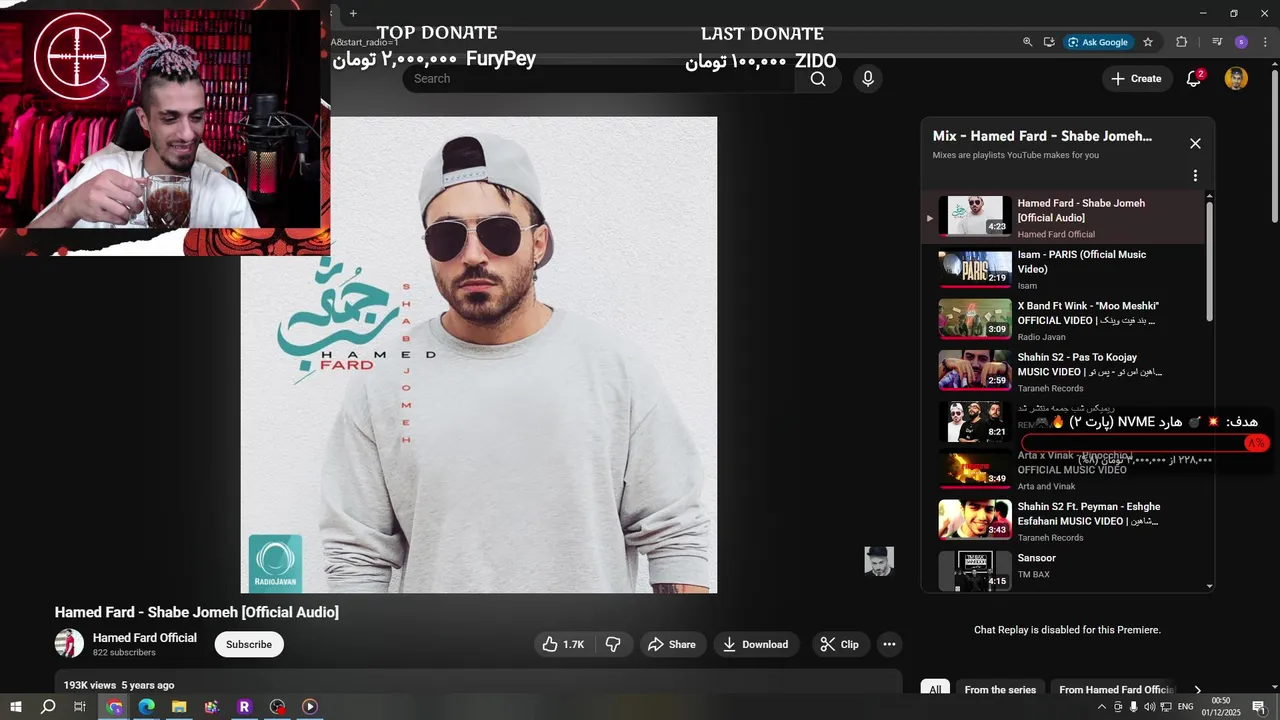Like the video with thumbs up
The height and width of the screenshot is (720, 1280).
click(562, 645)
